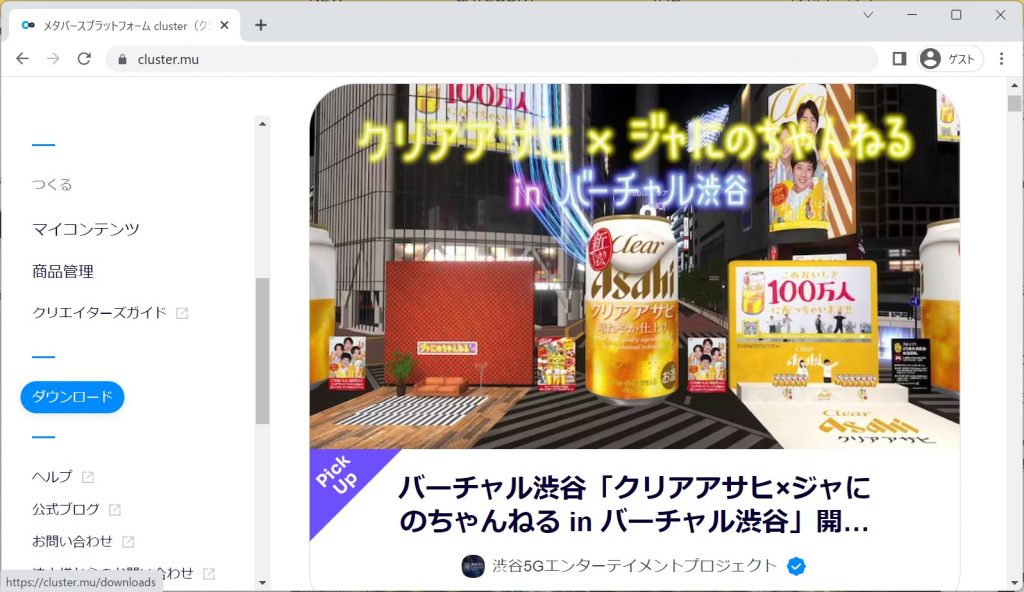Click the organizer avatar icon
Screen dimensions: 1024x592
click(x=473, y=566)
